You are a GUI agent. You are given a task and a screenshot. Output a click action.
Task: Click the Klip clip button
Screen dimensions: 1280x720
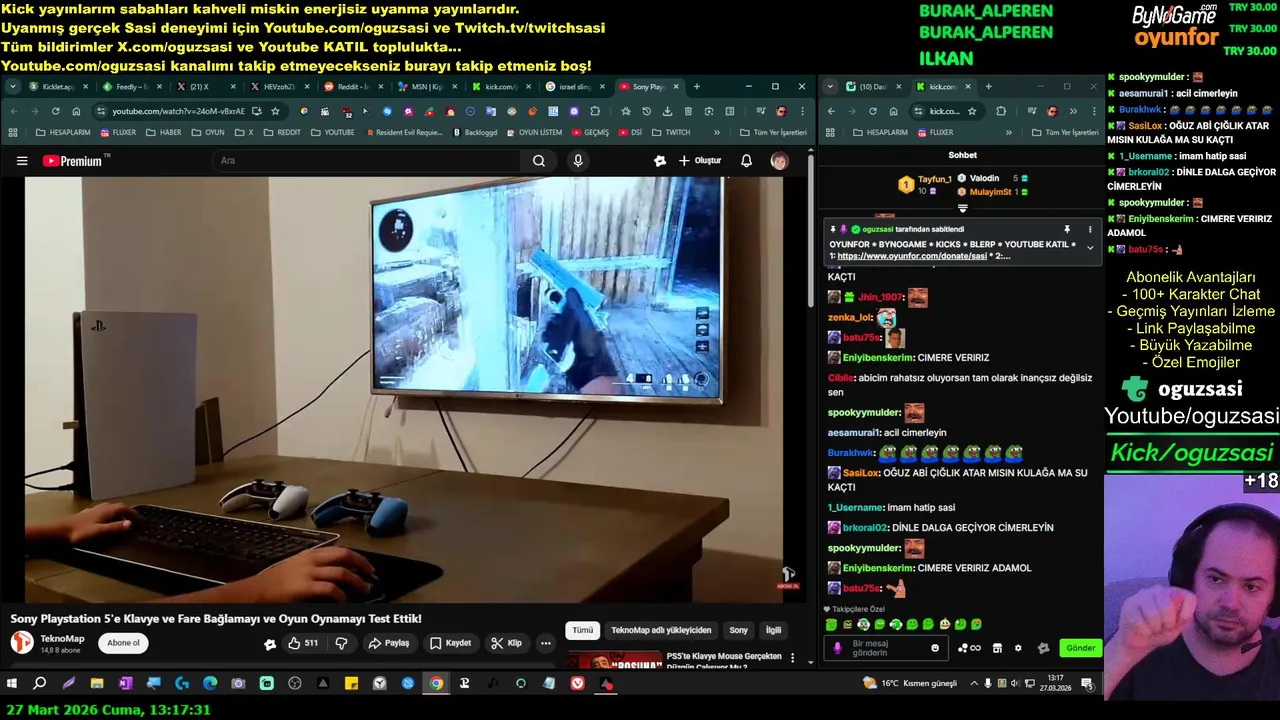506,643
